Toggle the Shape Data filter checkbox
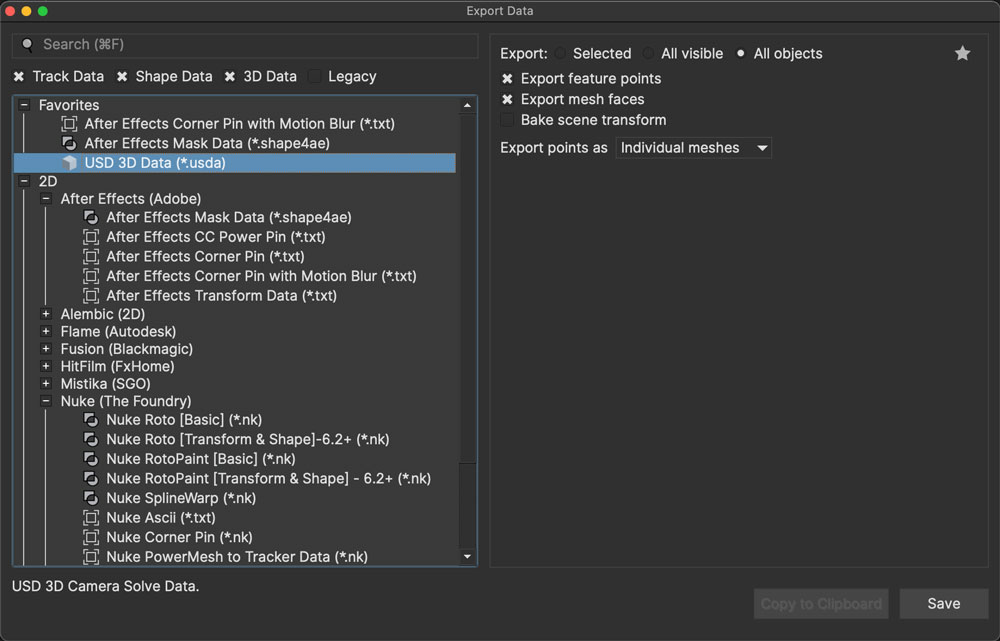 pos(122,77)
